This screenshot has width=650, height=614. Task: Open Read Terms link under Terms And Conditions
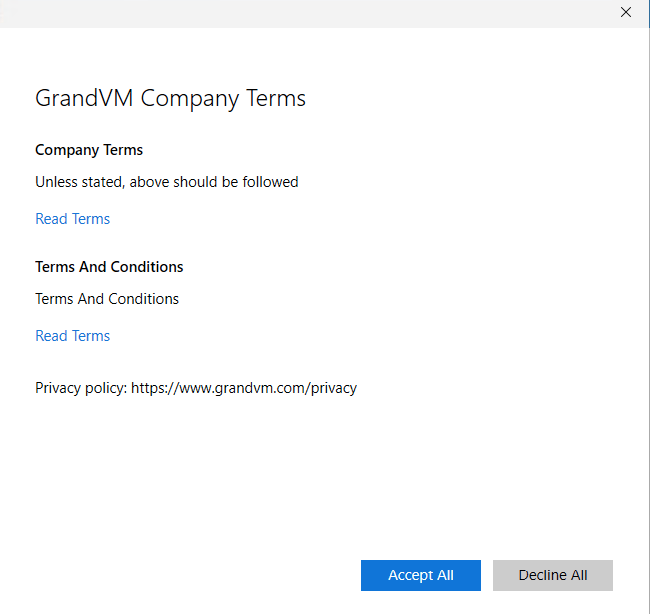[72, 336]
